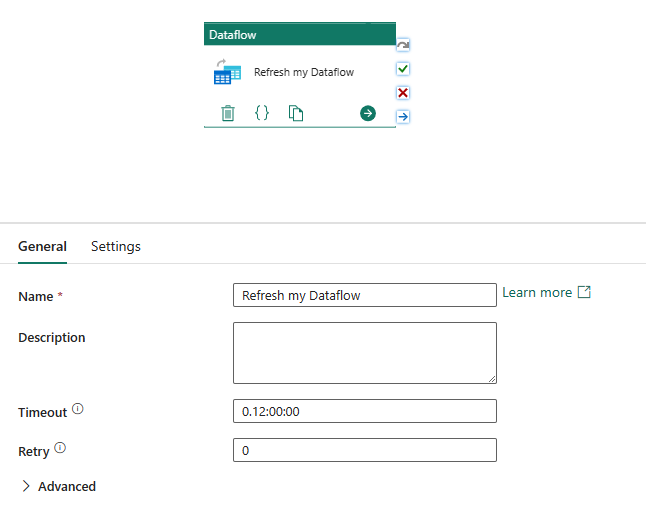This screenshot has width=646, height=522.
Task: Click into the Description text area
Action: point(365,353)
